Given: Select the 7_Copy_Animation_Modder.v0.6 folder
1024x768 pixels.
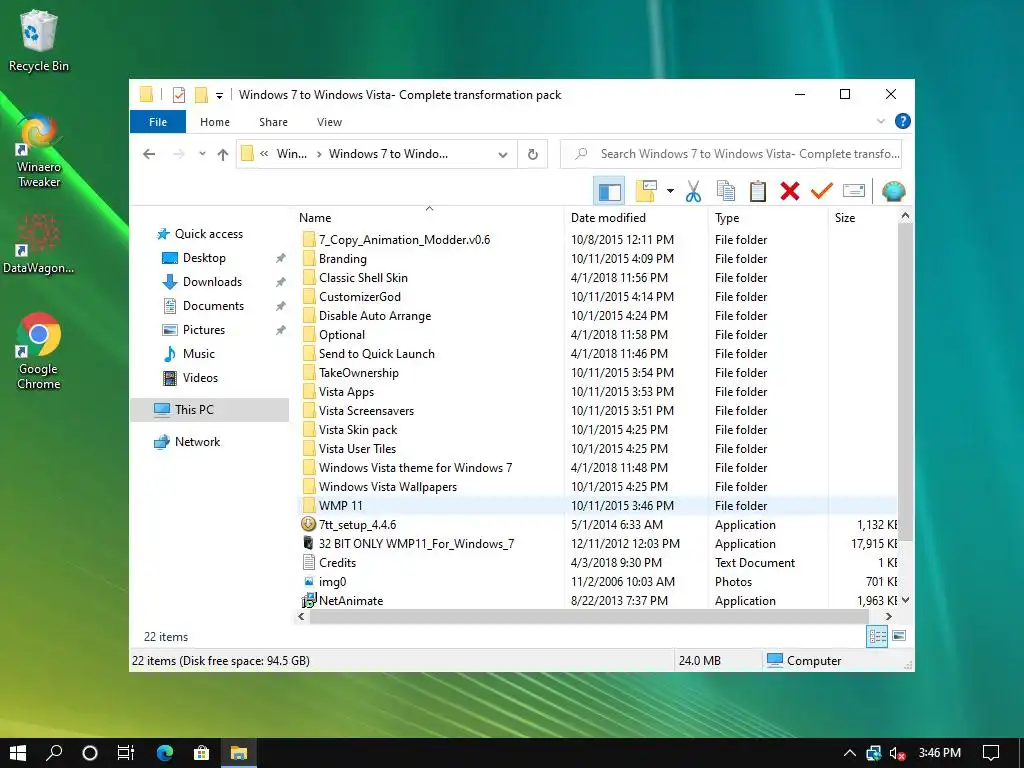Looking at the screenshot, I should pos(597,240).
